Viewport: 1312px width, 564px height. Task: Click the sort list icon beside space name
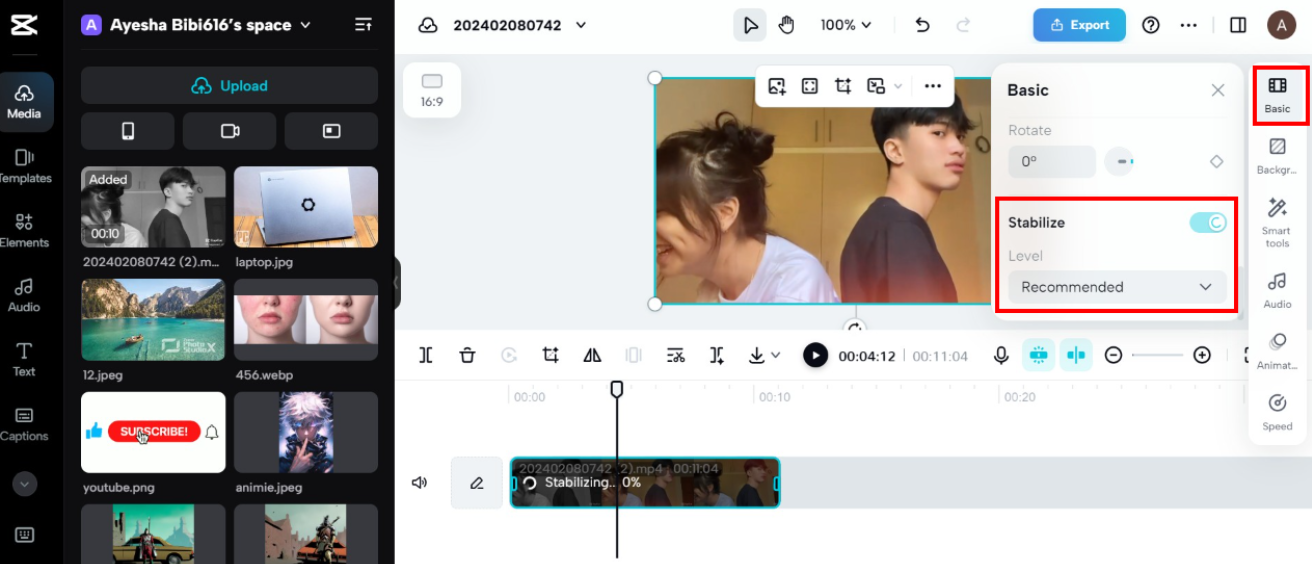coord(363,24)
